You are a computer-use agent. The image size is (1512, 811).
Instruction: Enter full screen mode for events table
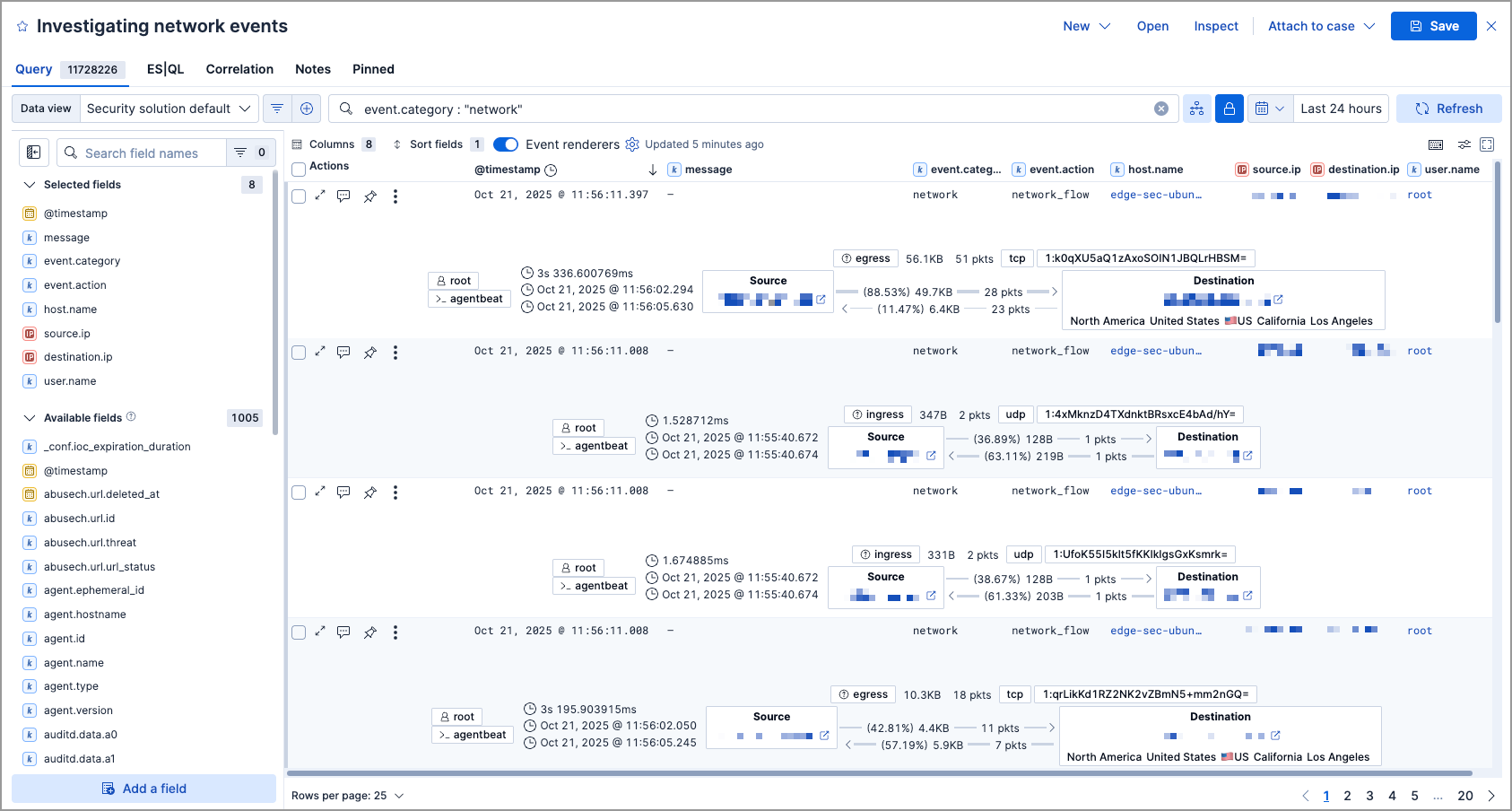(1487, 144)
